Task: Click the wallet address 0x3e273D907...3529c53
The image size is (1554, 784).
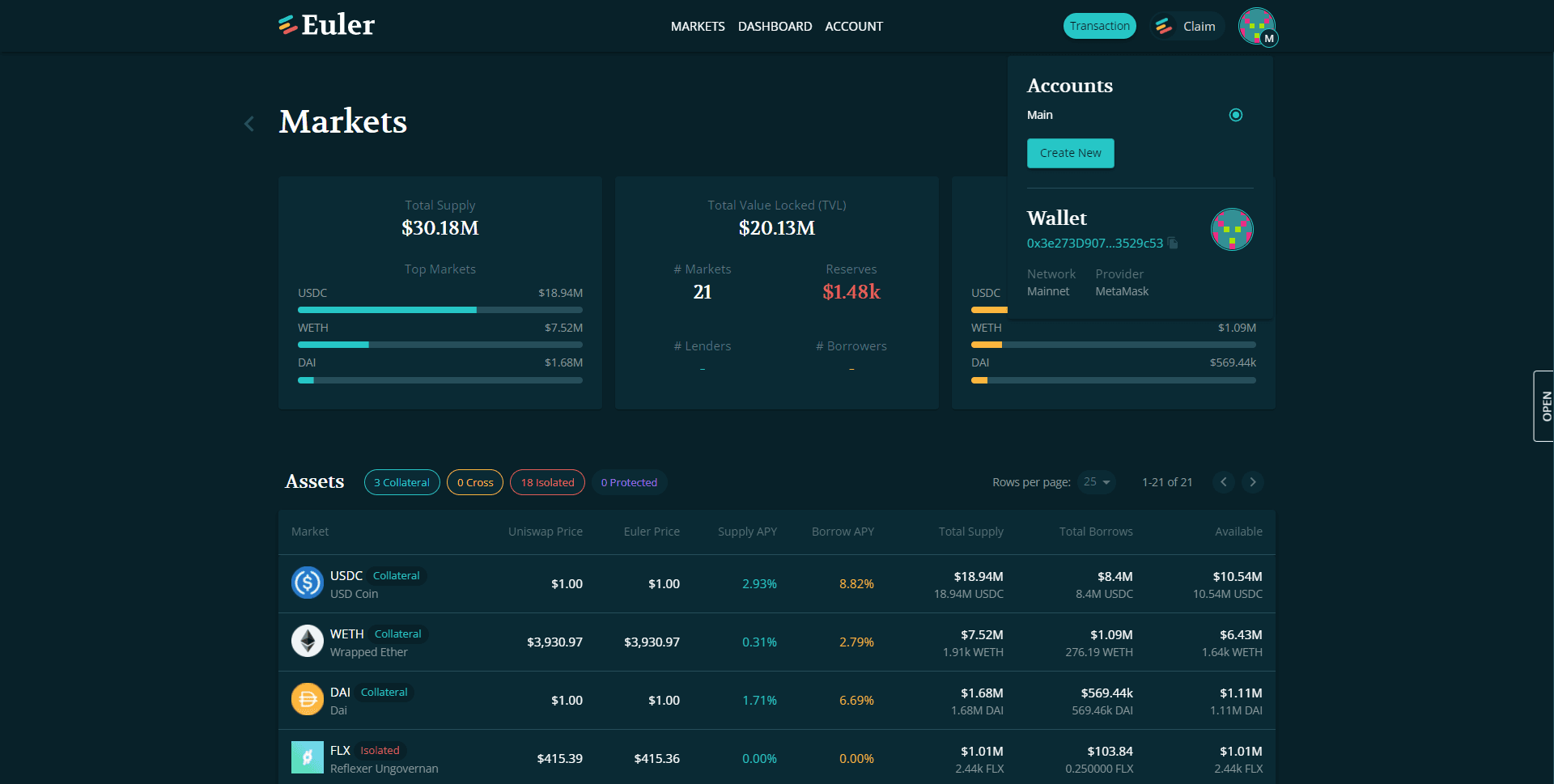Action: pos(1094,243)
